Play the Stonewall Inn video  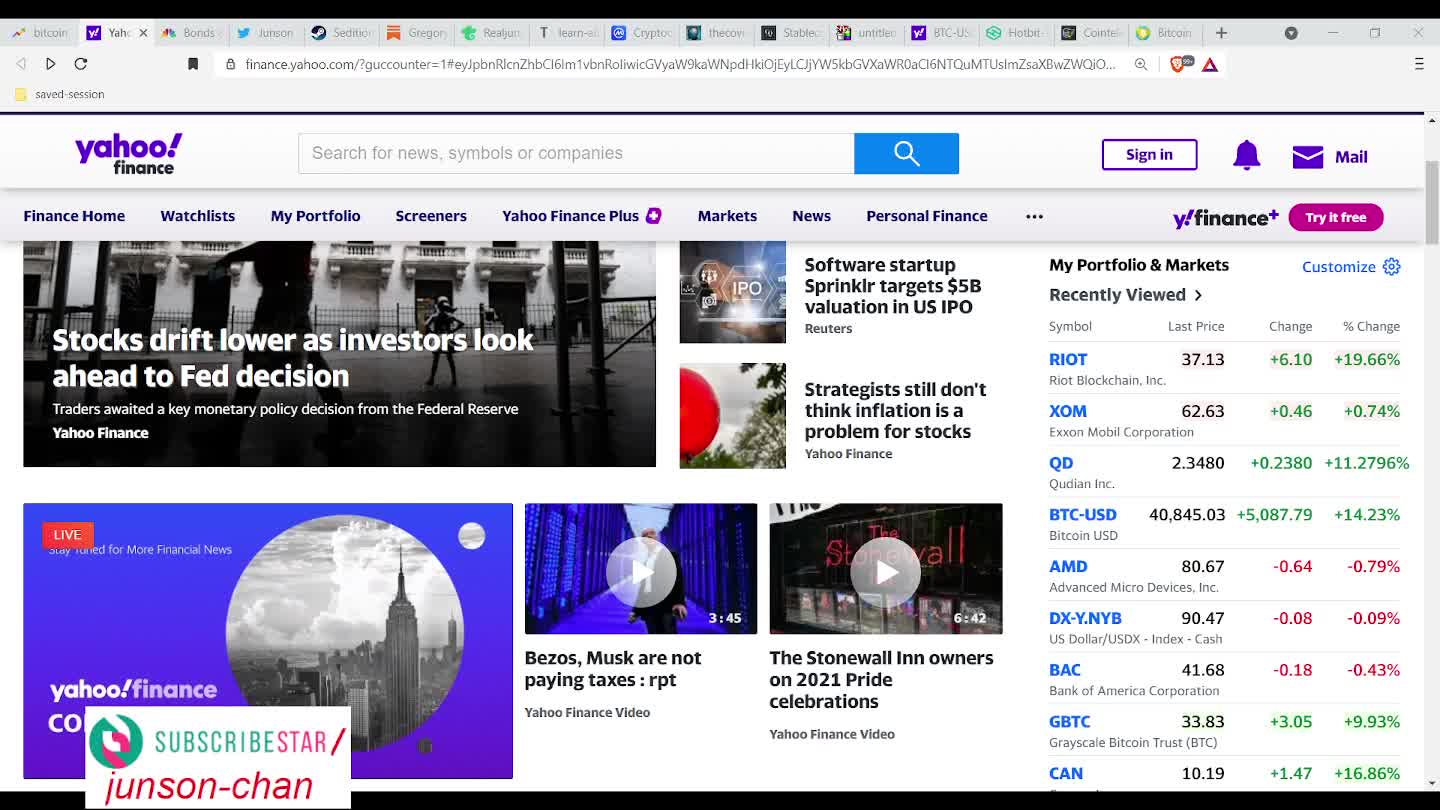point(885,571)
